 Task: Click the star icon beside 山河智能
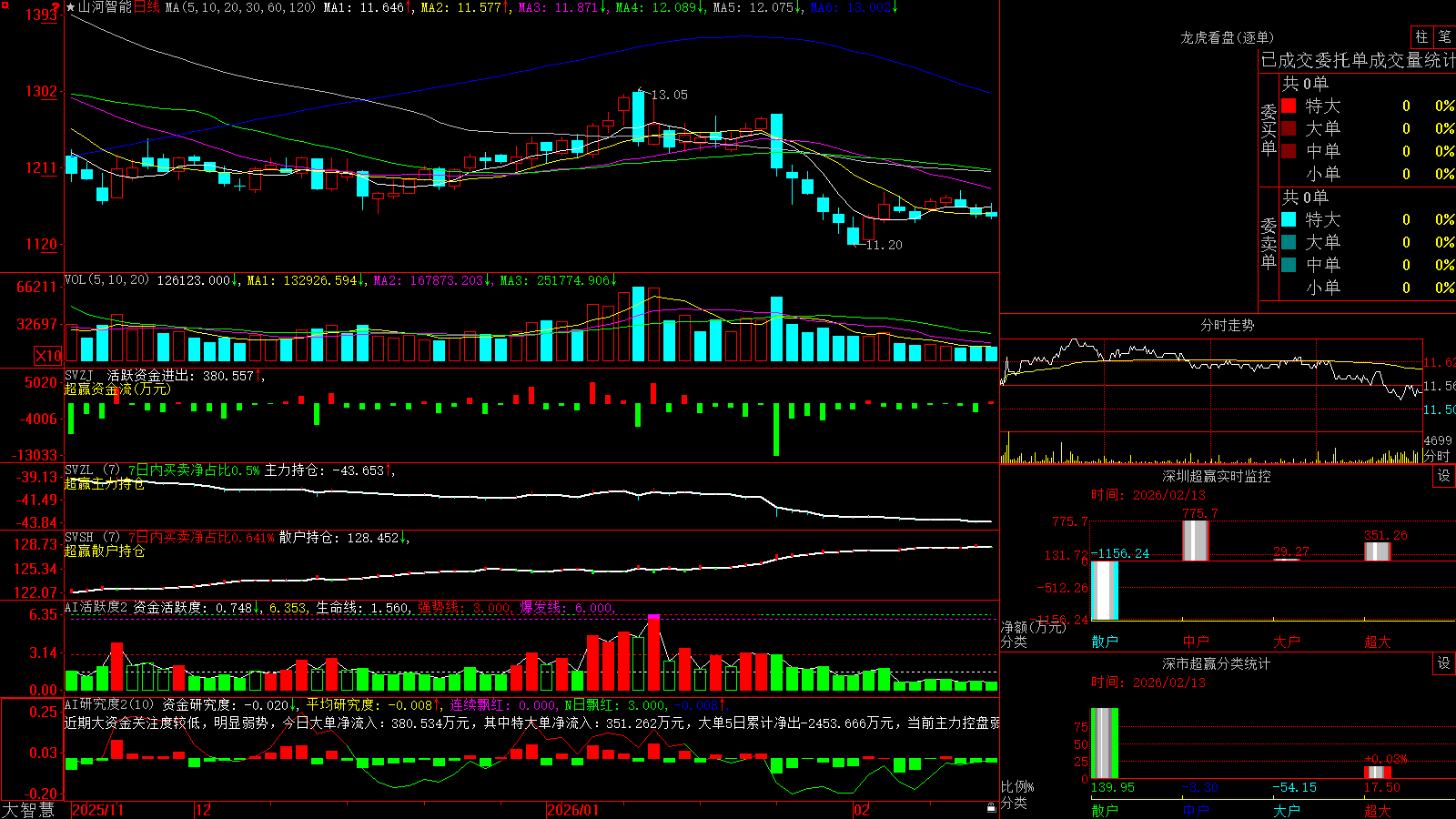(70, 7)
